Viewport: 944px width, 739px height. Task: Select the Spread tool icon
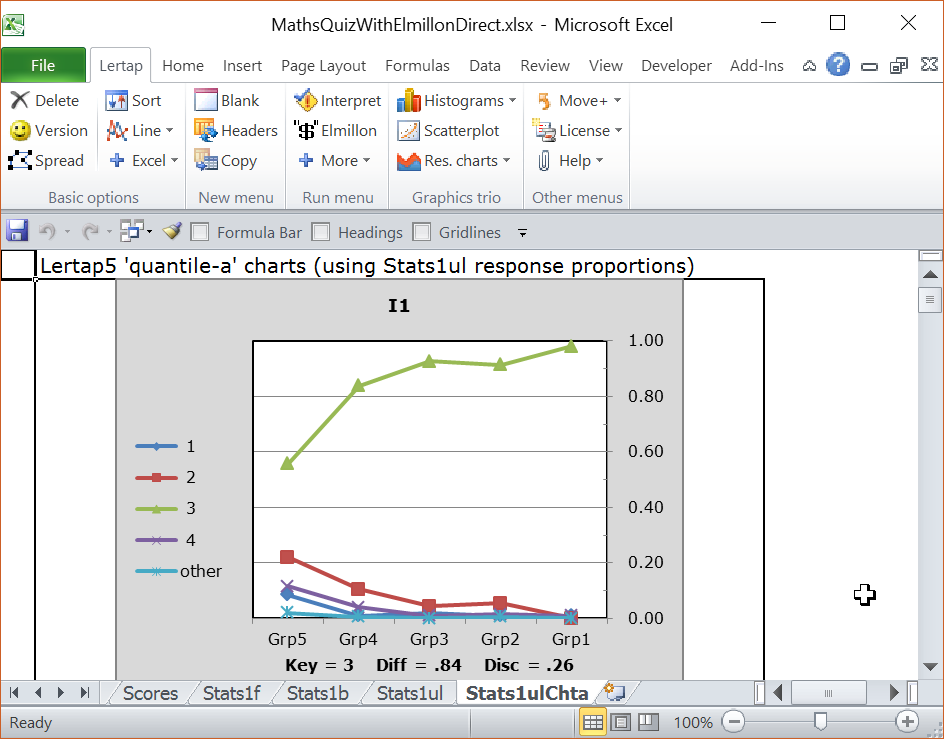(20, 160)
